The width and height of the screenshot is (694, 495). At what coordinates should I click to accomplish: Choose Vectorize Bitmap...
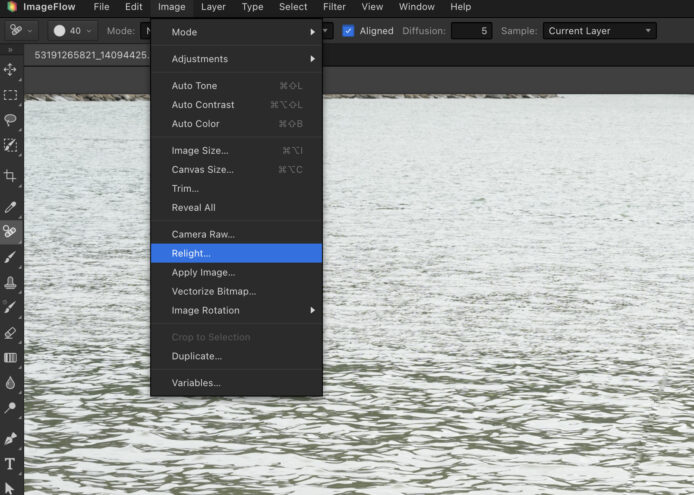pos(236,291)
